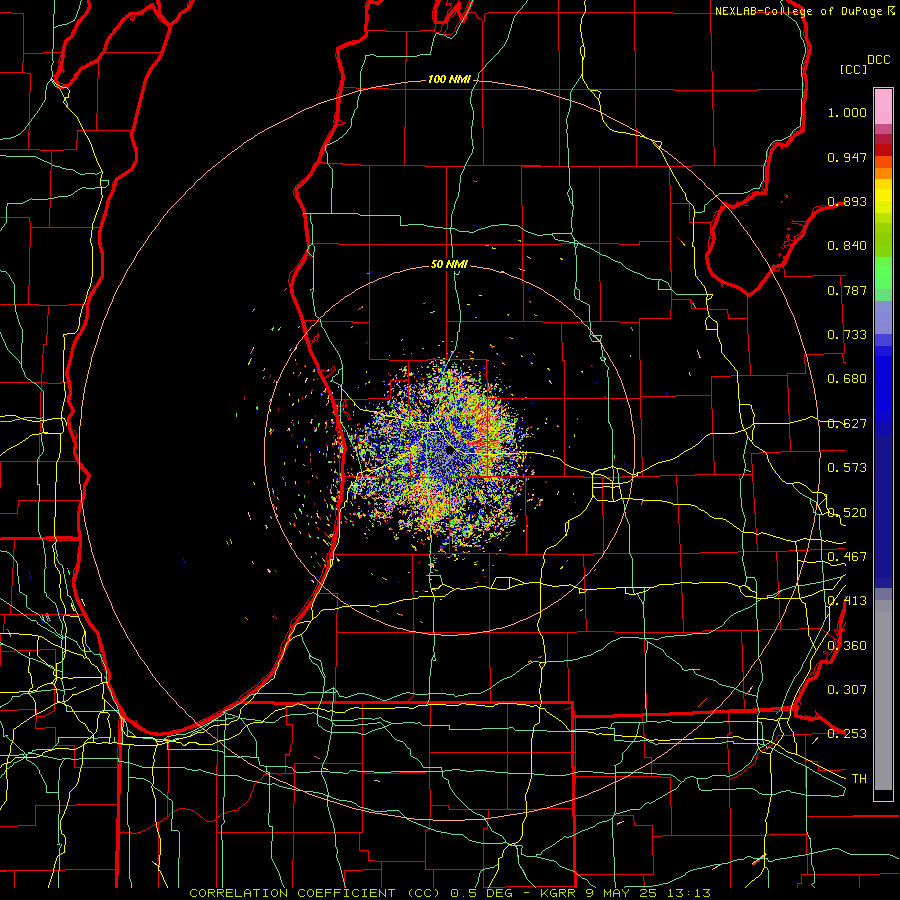This screenshot has width=900, height=900.
Task: Click the CORRELATION COEFFICIENT (CC) caption text
Action: pos(315,893)
